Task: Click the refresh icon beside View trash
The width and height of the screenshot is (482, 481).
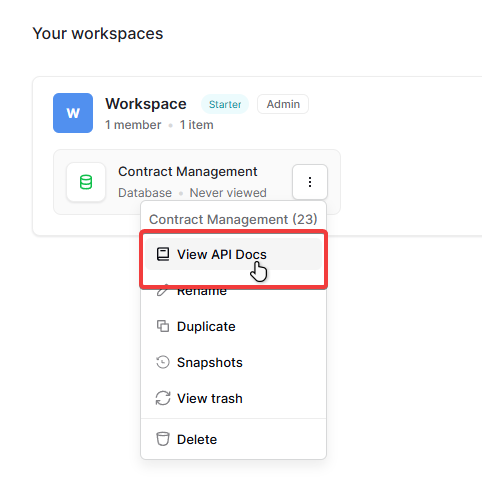Action: pos(163,398)
